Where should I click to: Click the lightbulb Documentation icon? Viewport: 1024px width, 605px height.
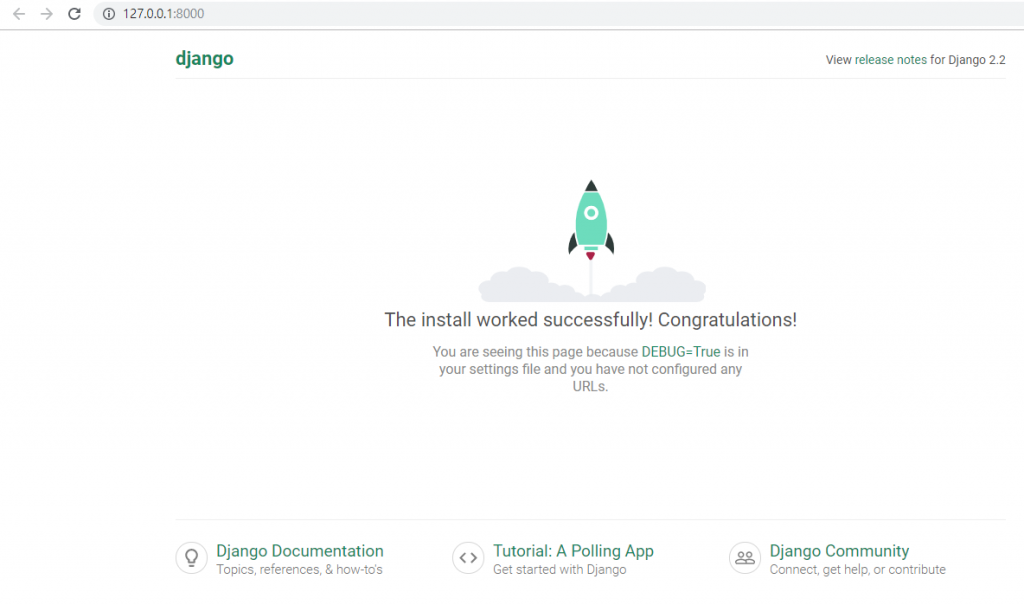pos(191,558)
